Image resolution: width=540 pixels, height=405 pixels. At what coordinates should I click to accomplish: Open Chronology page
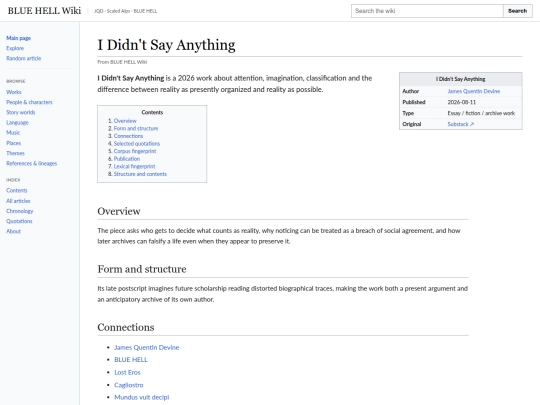coord(20,211)
